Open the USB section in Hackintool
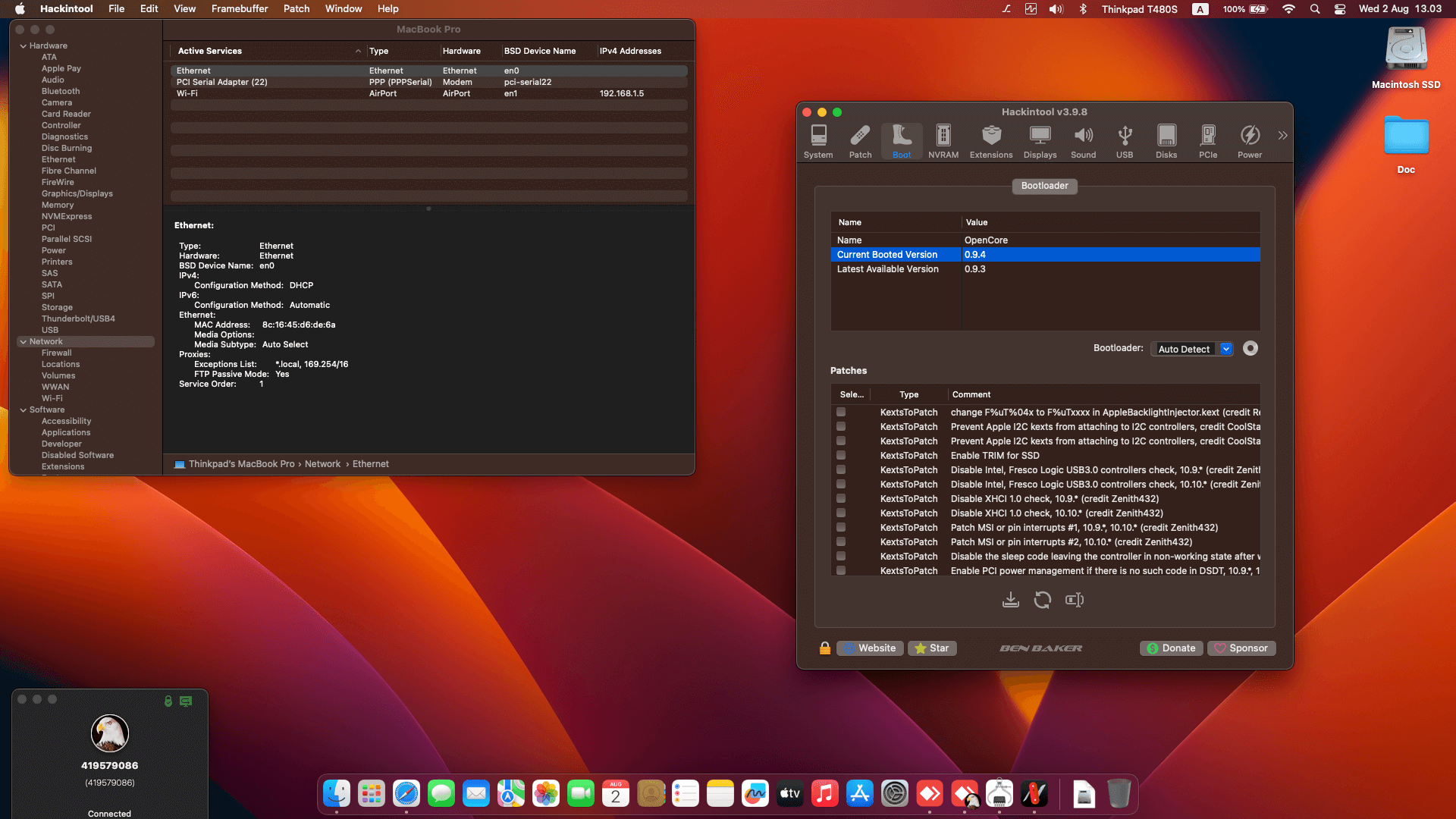This screenshot has height=819, width=1456. [1125, 141]
